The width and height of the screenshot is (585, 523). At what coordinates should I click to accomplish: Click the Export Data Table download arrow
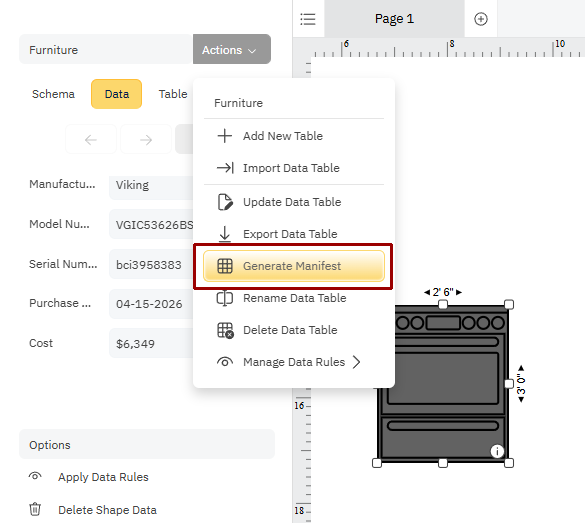[225, 234]
